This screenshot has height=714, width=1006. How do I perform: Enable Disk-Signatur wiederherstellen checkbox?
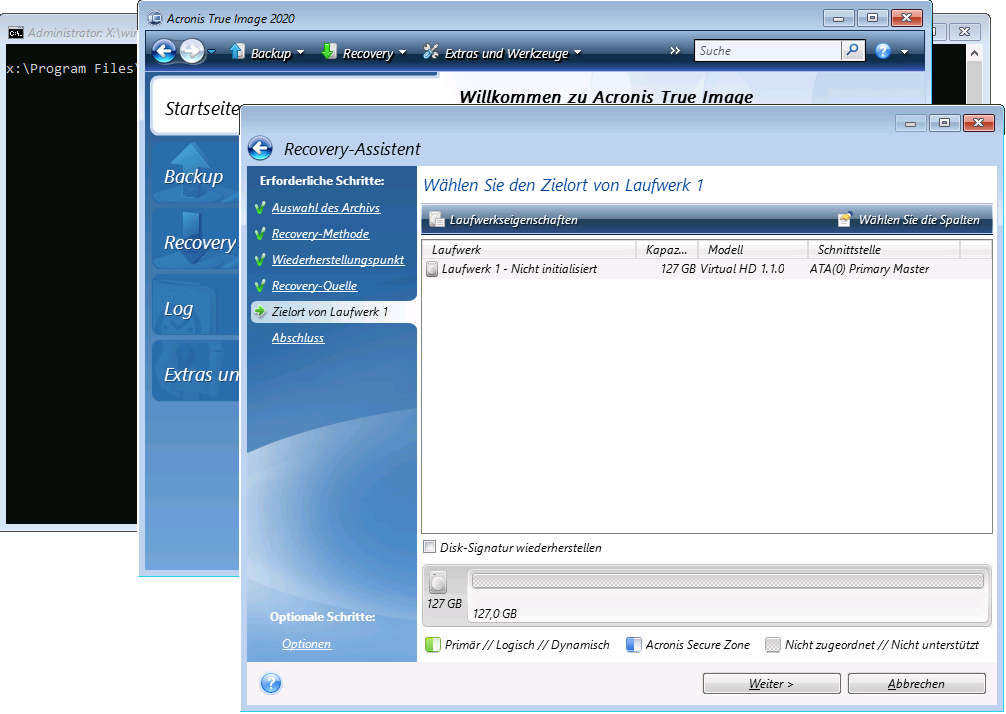click(x=429, y=547)
